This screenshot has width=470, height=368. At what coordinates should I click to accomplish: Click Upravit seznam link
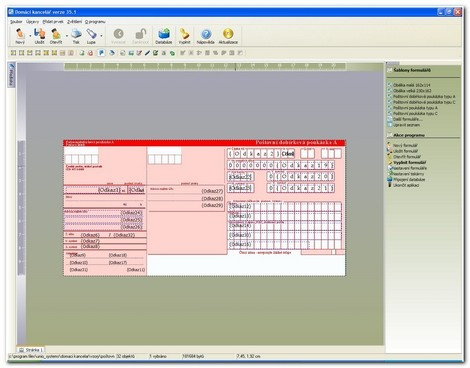click(x=406, y=125)
